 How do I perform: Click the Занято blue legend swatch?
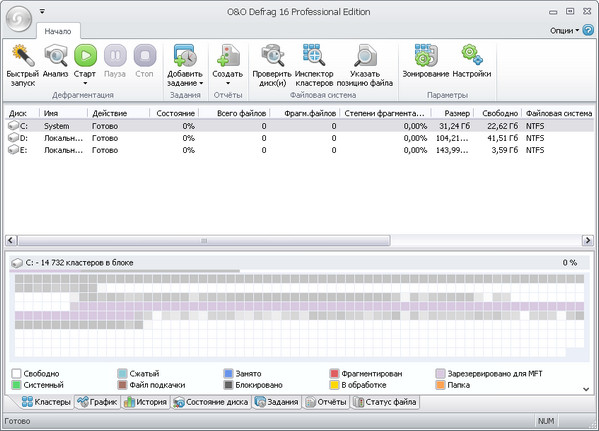click(228, 373)
